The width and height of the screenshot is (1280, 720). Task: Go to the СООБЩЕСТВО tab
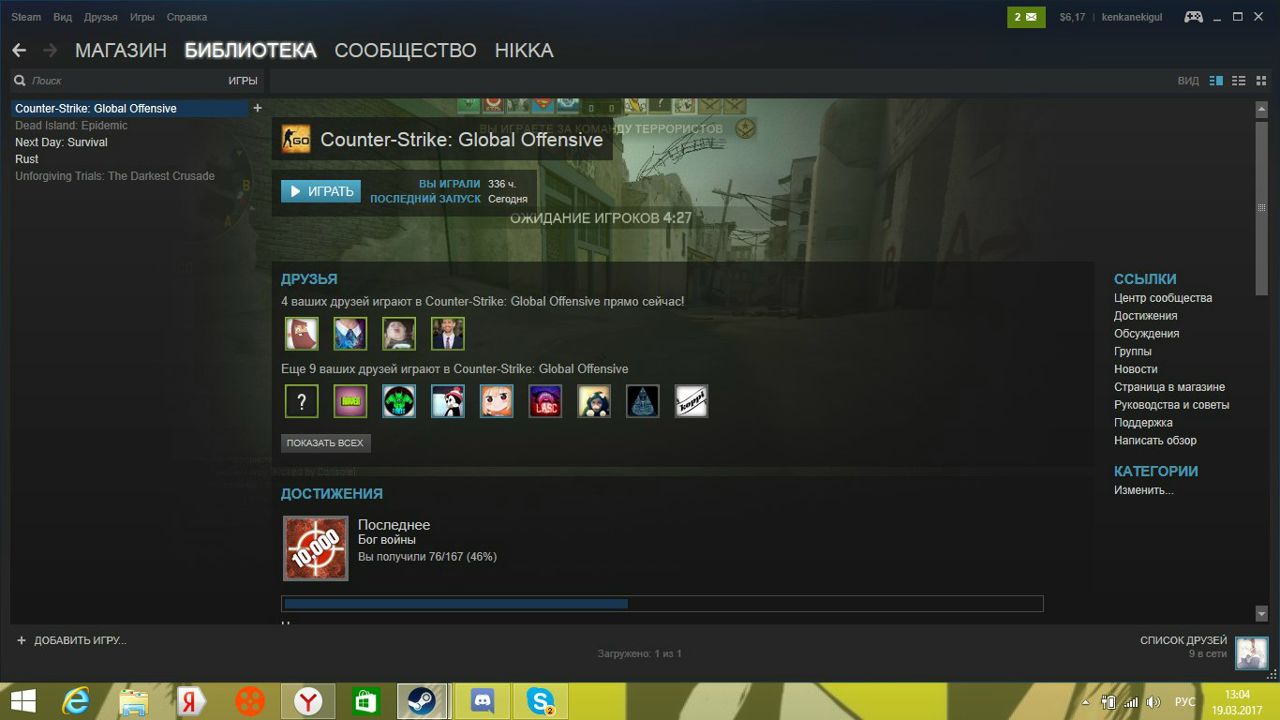(x=405, y=50)
